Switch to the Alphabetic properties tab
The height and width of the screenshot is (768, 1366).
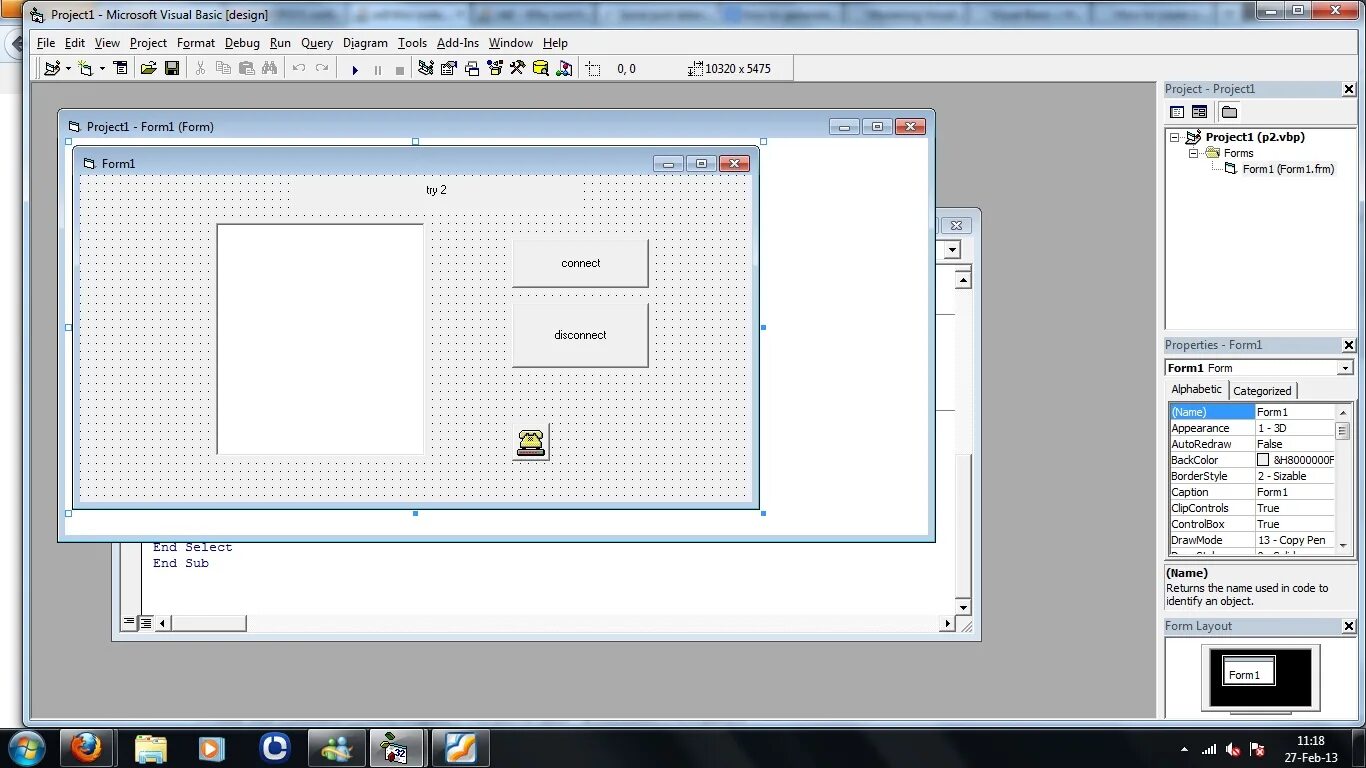pos(1197,390)
